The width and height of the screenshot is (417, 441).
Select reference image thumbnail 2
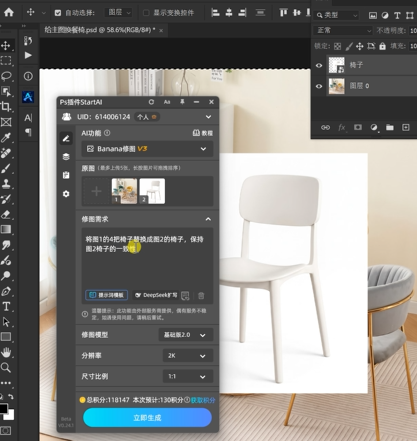[152, 191]
